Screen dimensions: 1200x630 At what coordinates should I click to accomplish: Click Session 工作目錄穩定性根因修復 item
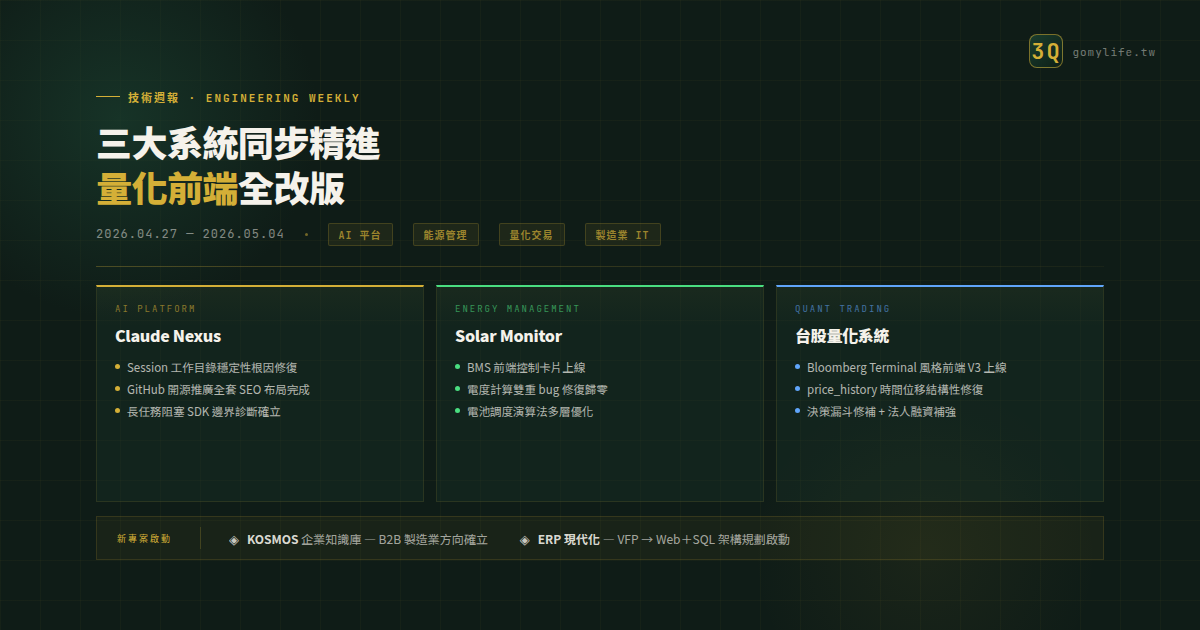pyautogui.click(x=212, y=368)
